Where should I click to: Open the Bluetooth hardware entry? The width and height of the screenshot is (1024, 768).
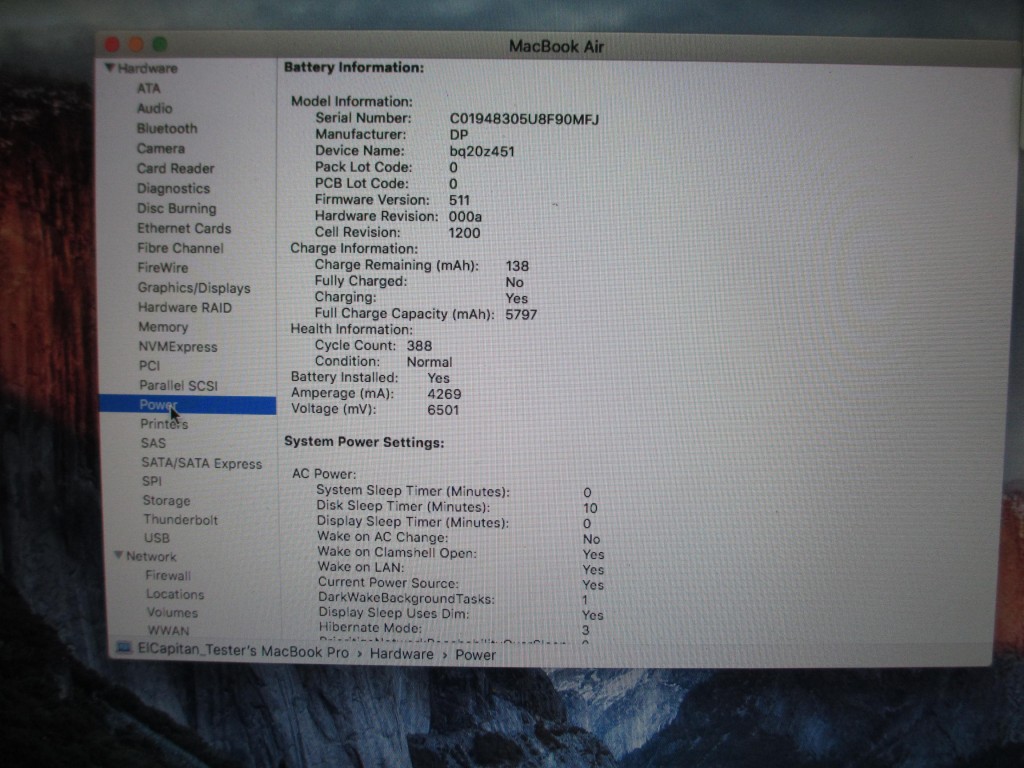pos(167,129)
